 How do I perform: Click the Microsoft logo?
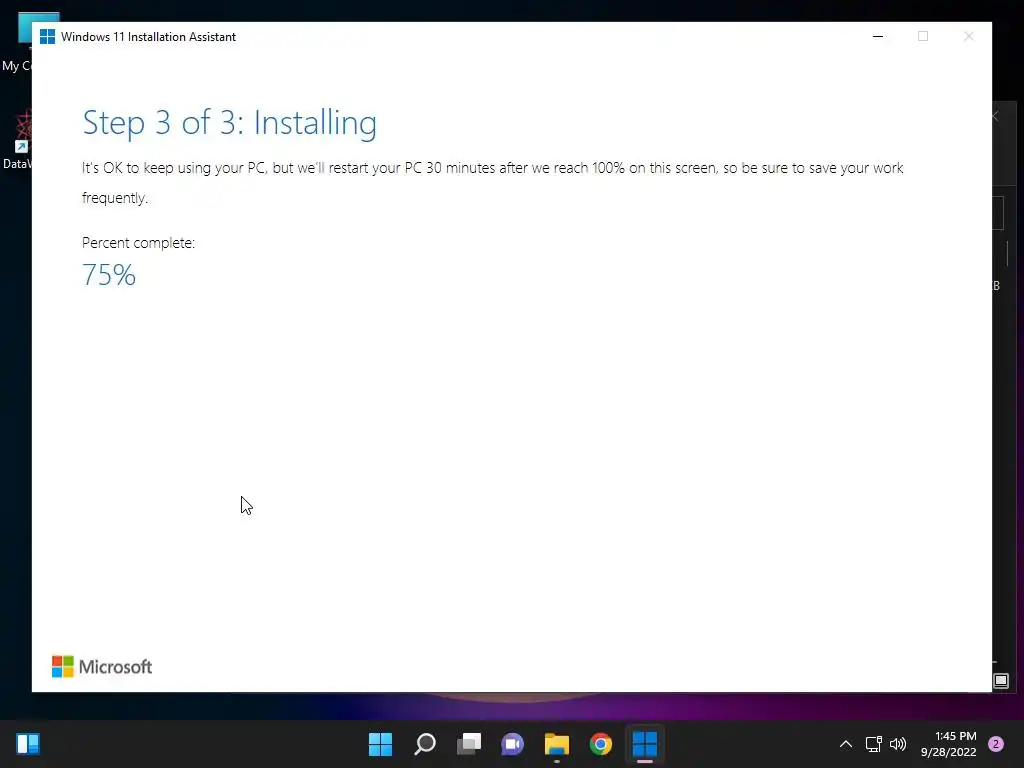(x=102, y=666)
